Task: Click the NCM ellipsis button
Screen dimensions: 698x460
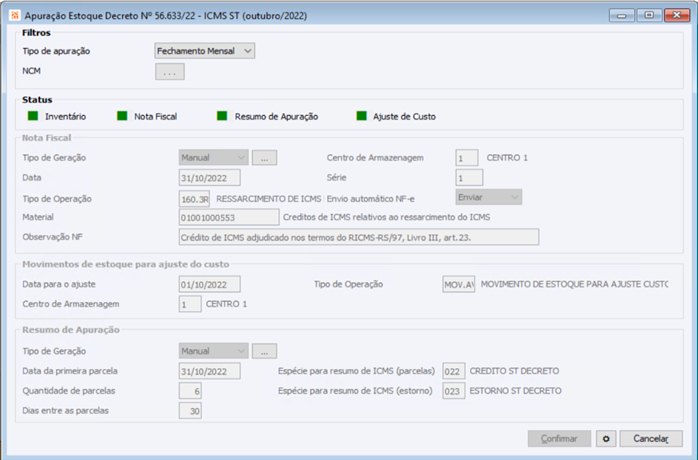Action: tap(170, 72)
